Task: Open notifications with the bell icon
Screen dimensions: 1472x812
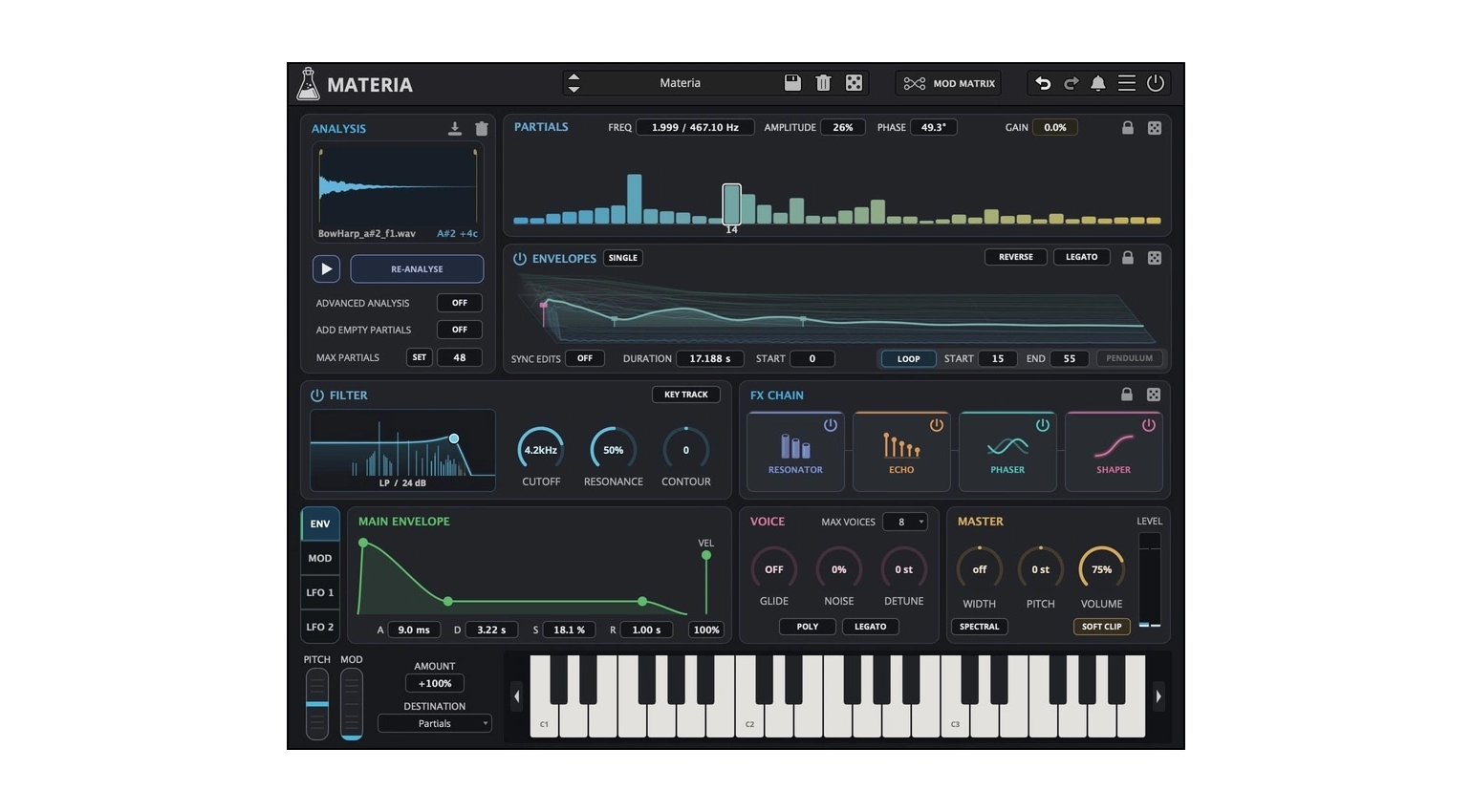Action: tap(1098, 83)
